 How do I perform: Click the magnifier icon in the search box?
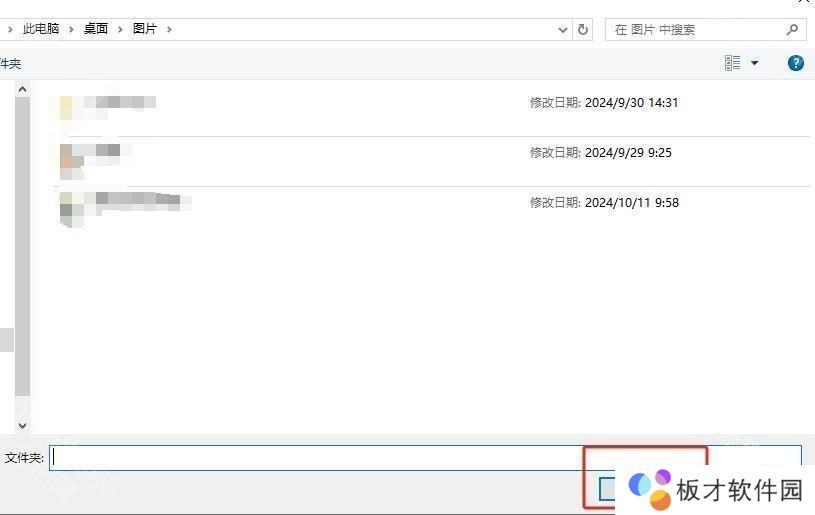(792, 30)
